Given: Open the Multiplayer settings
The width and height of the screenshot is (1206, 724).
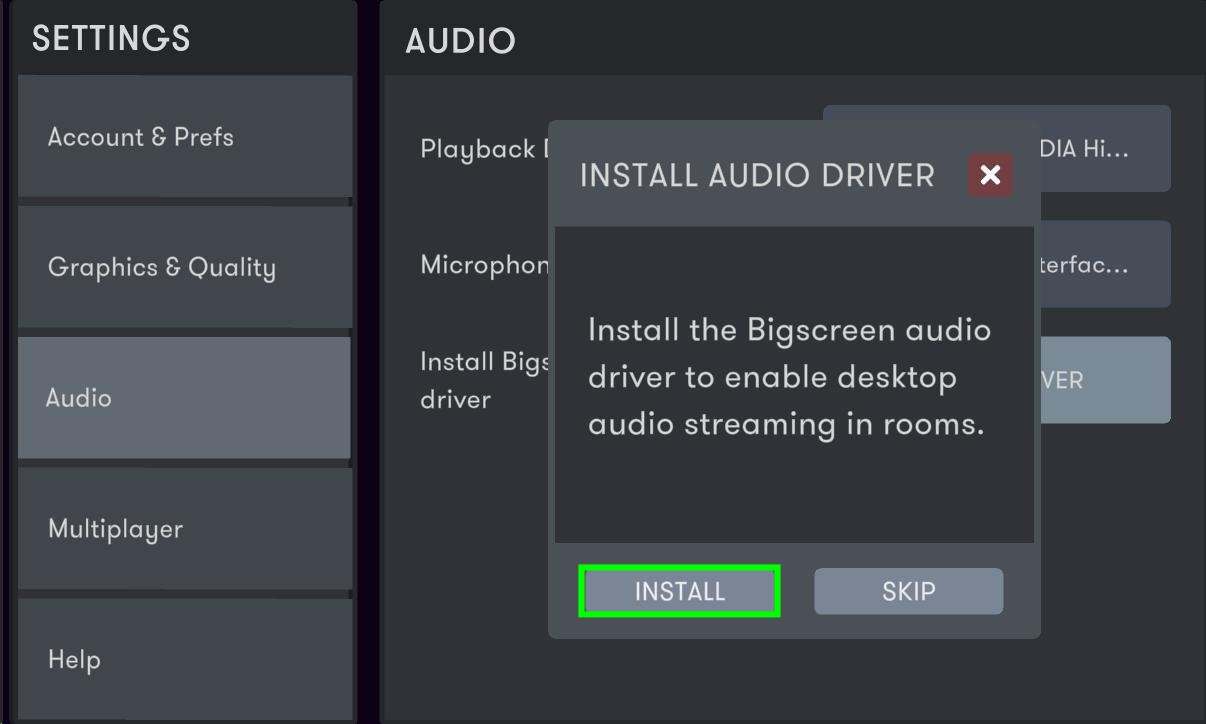Looking at the screenshot, I should pyautogui.click(x=185, y=528).
